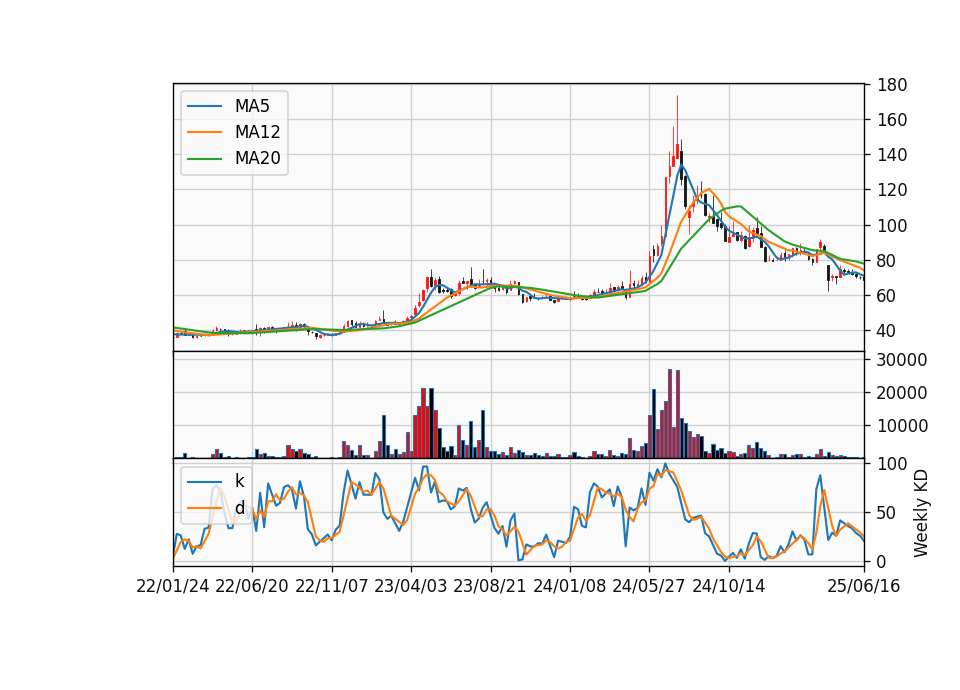This screenshot has width=960, height=690.
Task: Click the 22/06/20 date tick label
Action: 252,586
